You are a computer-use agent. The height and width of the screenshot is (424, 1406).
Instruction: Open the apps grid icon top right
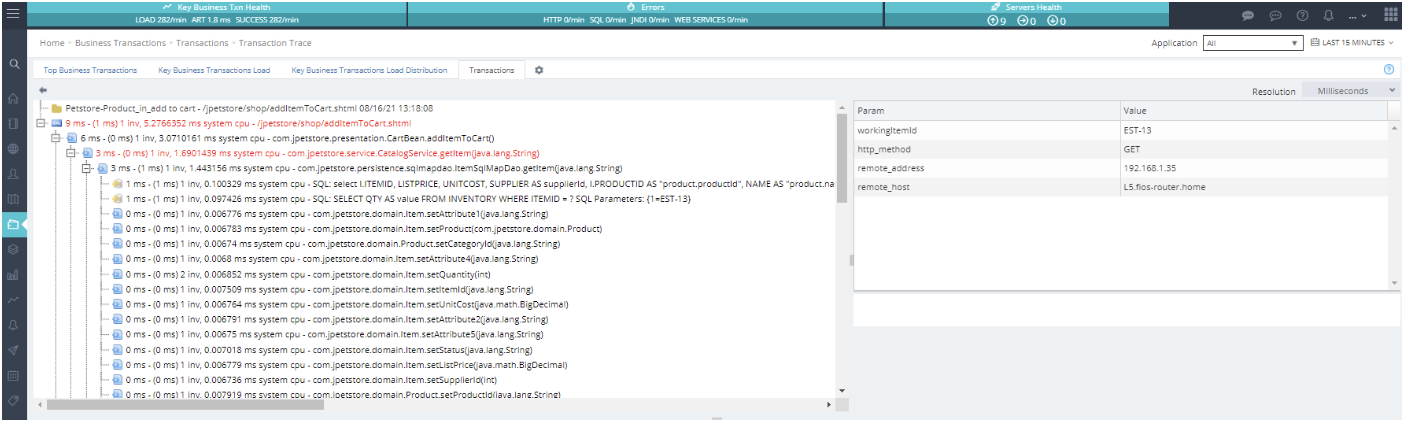click(1391, 15)
